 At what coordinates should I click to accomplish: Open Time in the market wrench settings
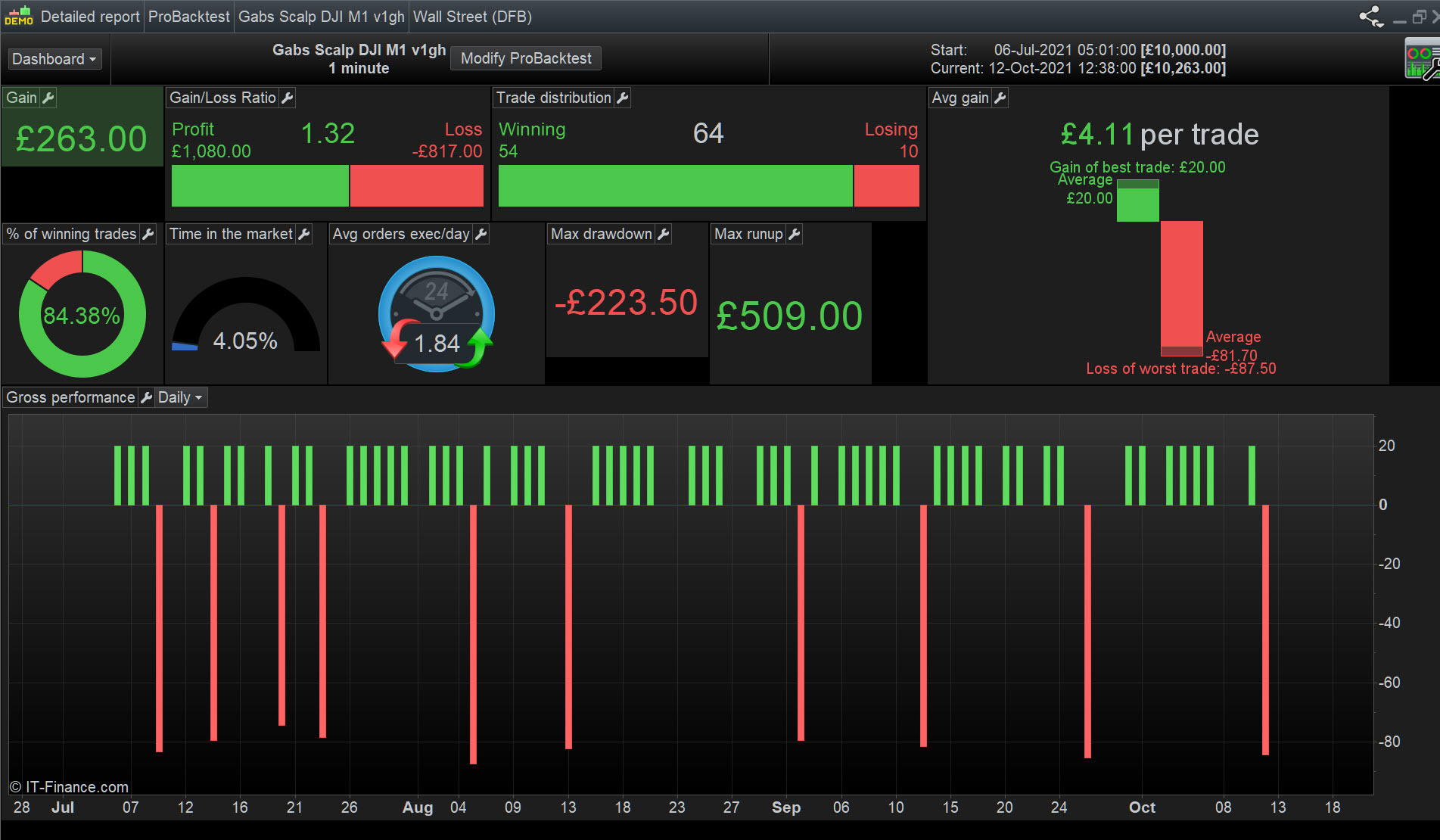pyautogui.click(x=304, y=234)
